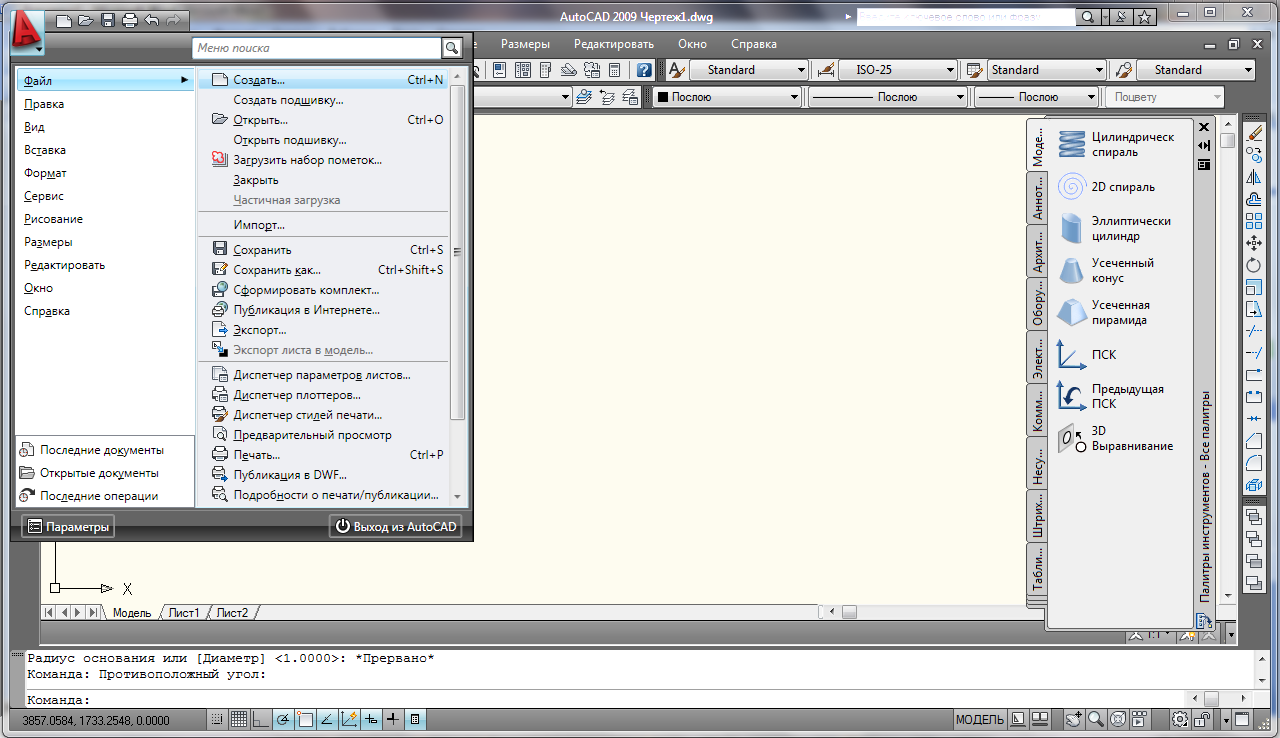Select the Rotate tool
Viewport: 1280px width, 738px height.
point(1254,265)
